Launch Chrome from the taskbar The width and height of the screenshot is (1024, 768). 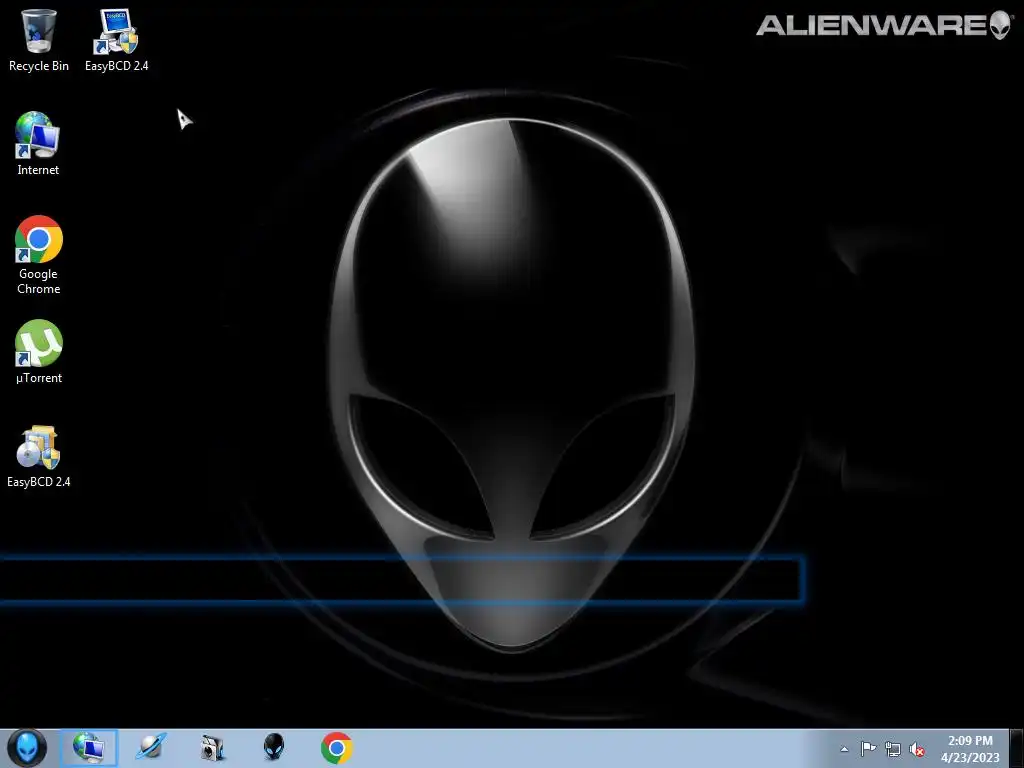point(336,748)
